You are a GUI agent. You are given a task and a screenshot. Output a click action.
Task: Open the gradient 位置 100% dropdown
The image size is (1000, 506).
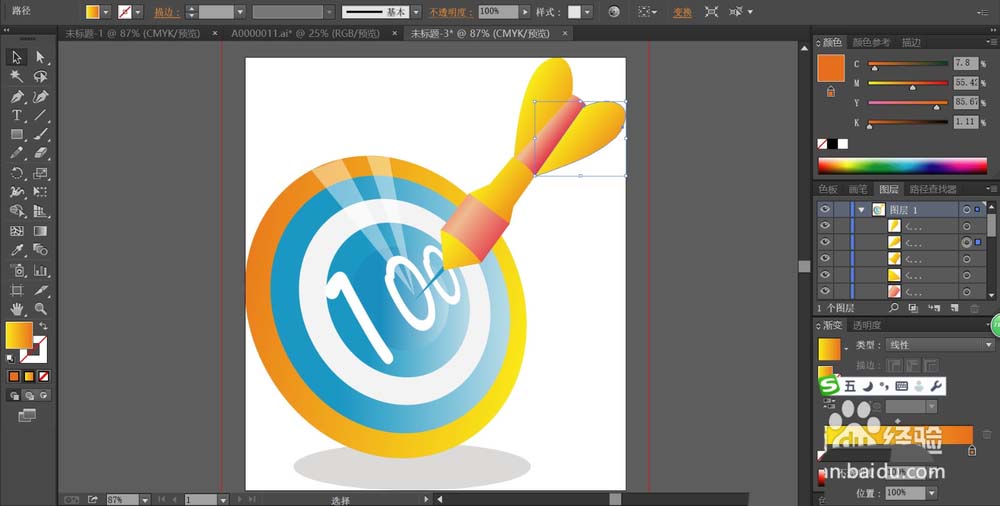pyautogui.click(x=932, y=493)
